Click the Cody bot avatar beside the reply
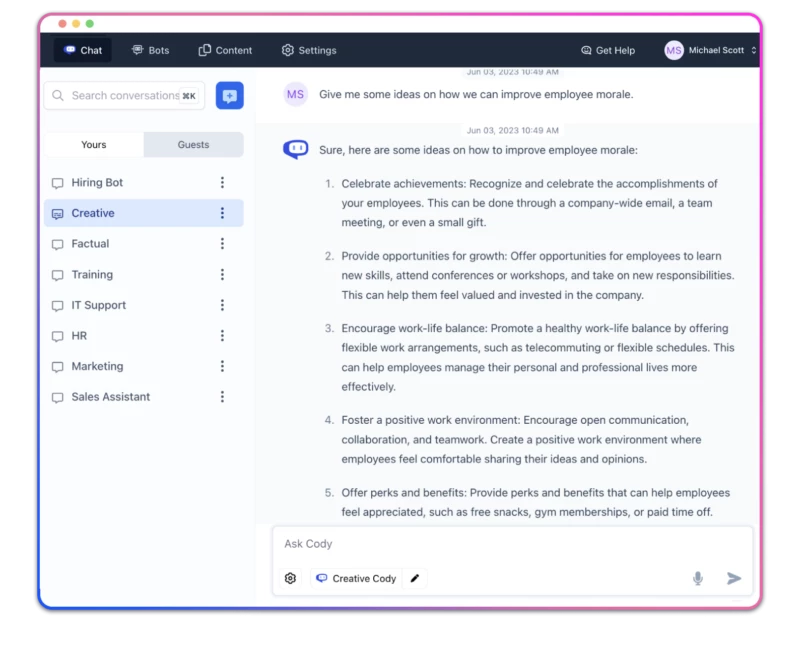The image size is (806, 648). click(295, 147)
